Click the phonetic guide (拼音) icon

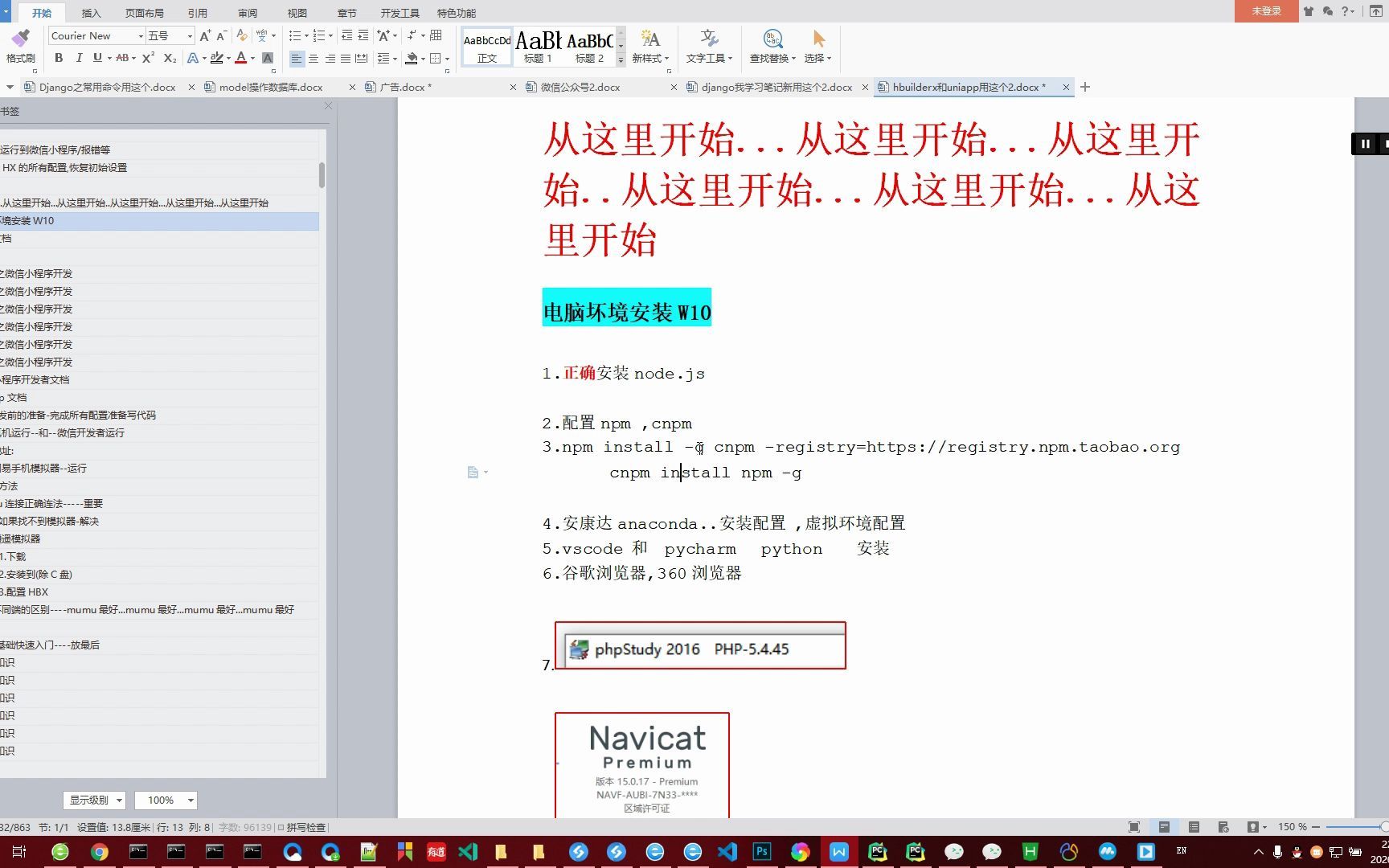click(263, 35)
